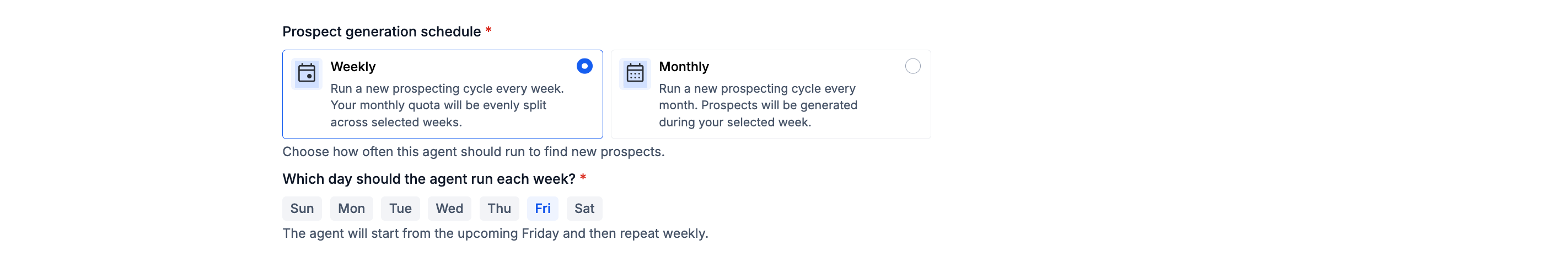Choose Mon as the run day

351,209
